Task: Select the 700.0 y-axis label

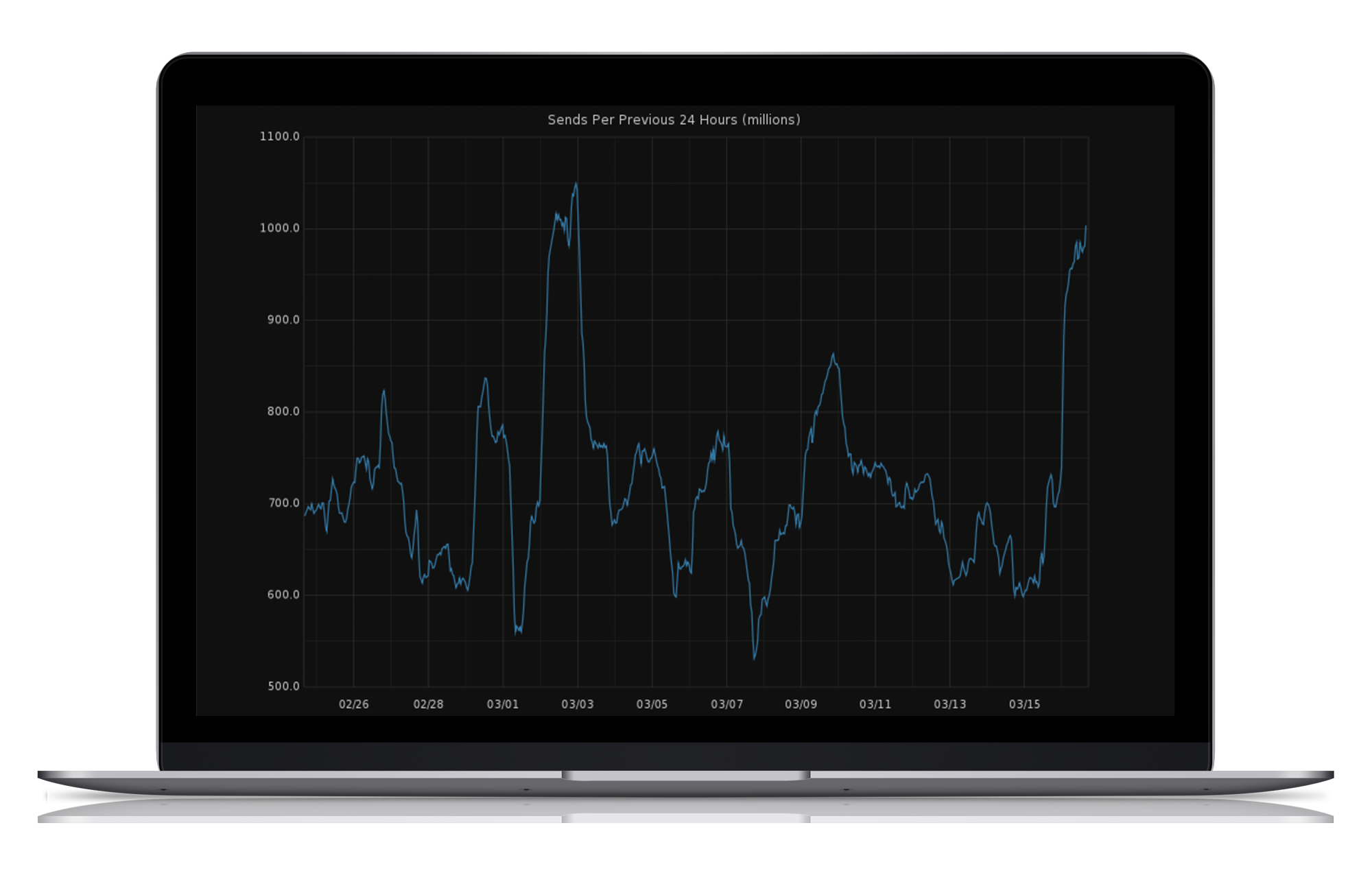Action: click(x=283, y=503)
